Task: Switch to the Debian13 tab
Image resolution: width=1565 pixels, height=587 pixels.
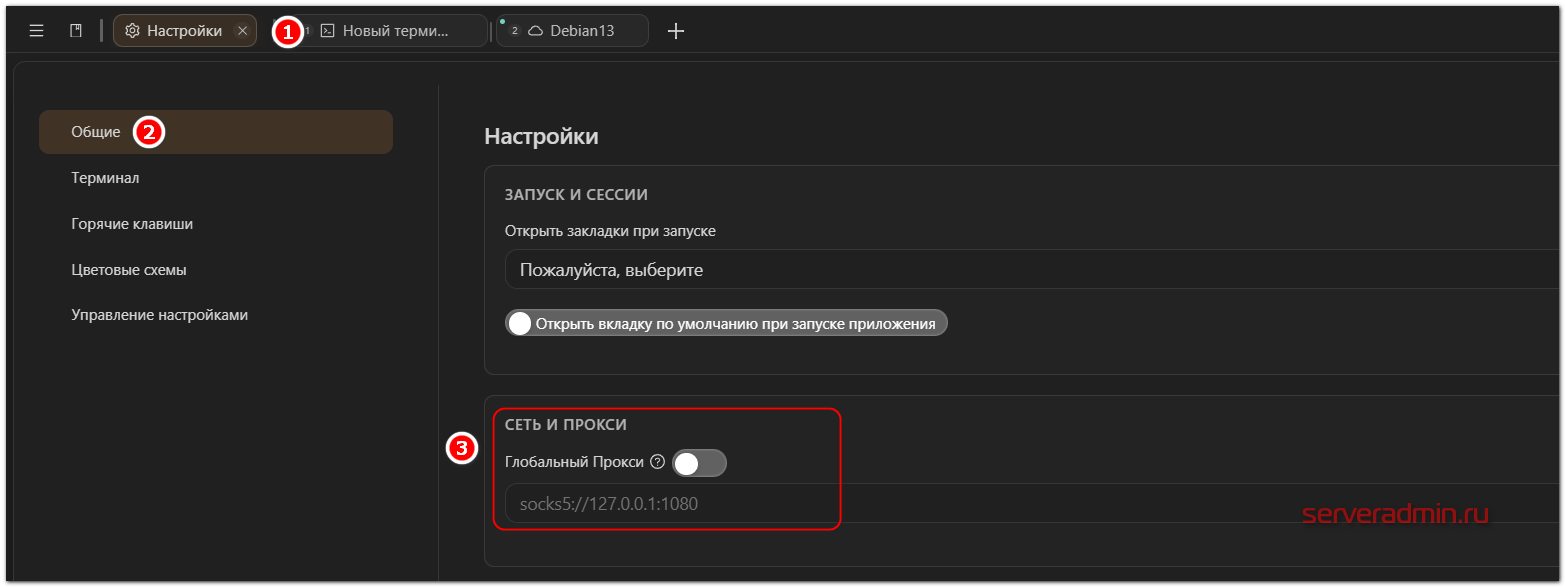Action: point(573,31)
